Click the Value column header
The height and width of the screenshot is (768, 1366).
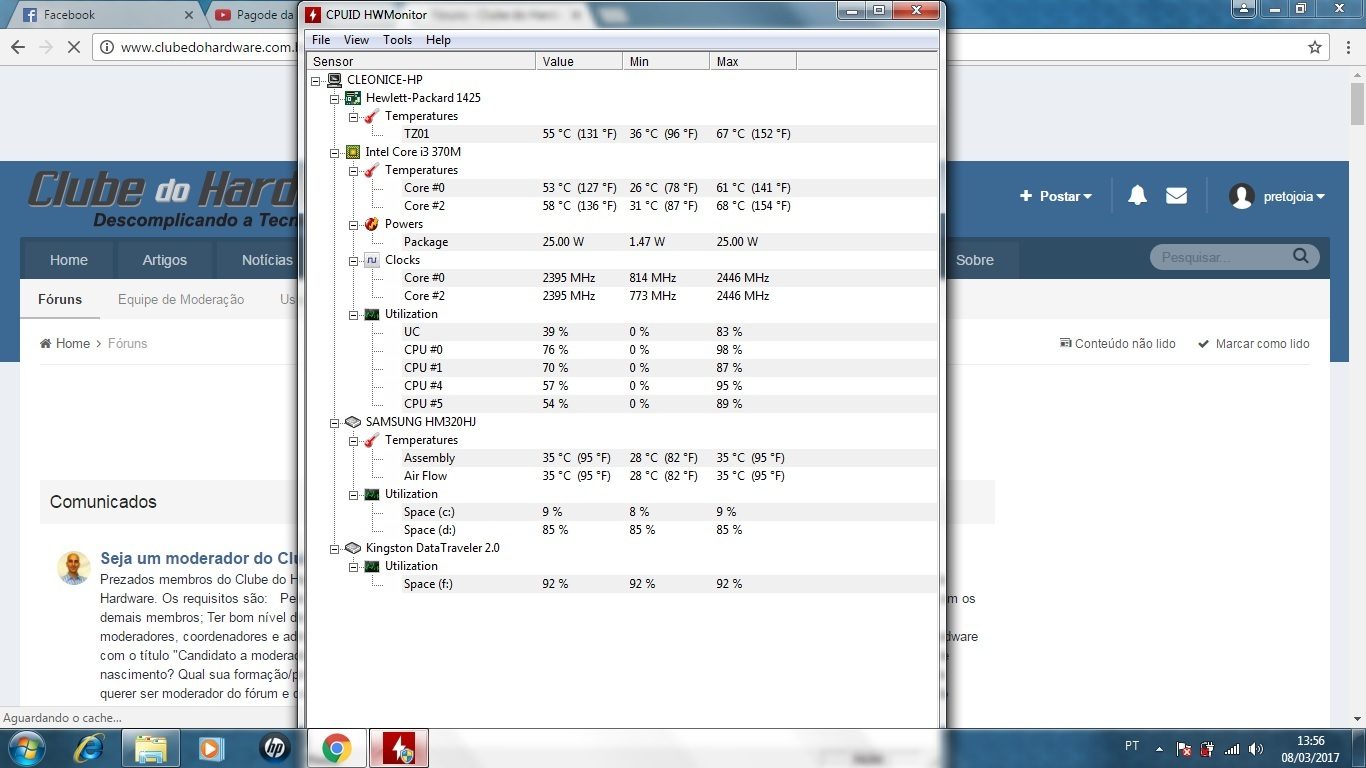(579, 62)
